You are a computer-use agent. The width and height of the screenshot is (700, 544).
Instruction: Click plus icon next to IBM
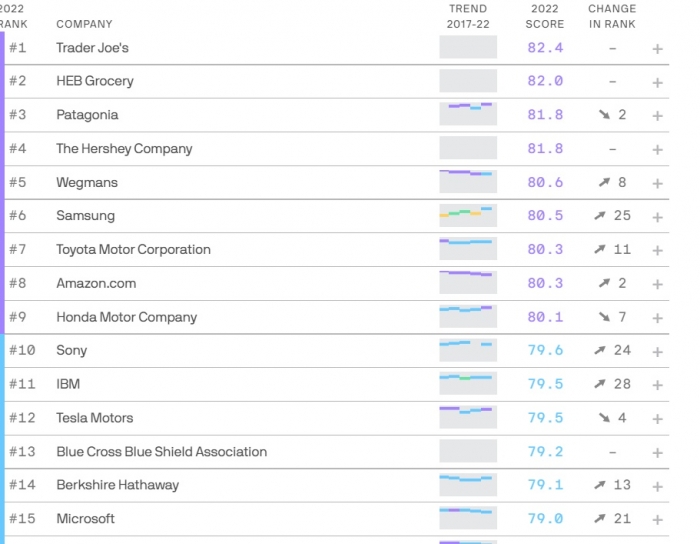click(657, 385)
